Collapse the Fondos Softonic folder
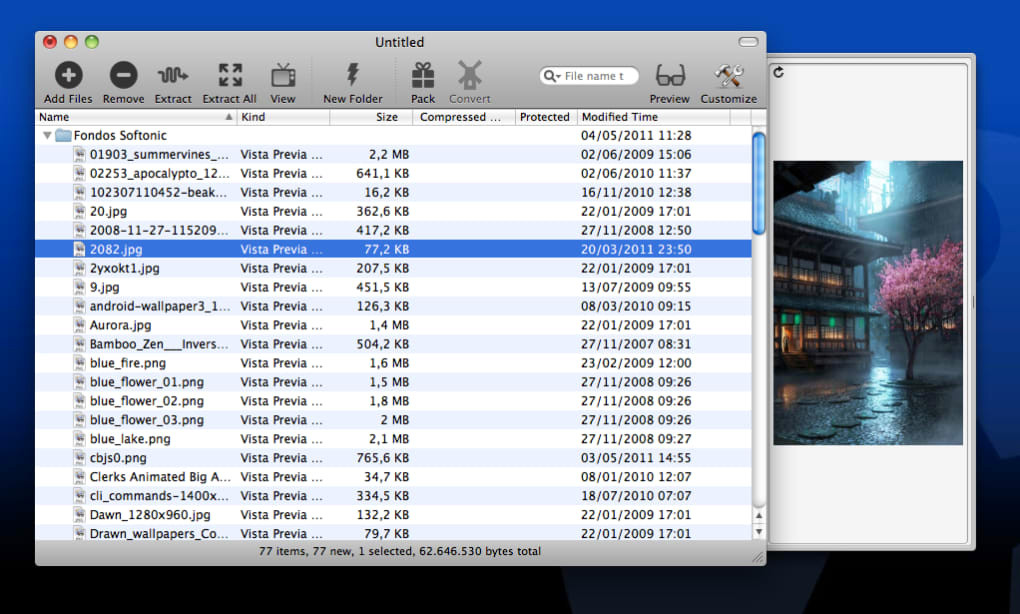 [47, 135]
